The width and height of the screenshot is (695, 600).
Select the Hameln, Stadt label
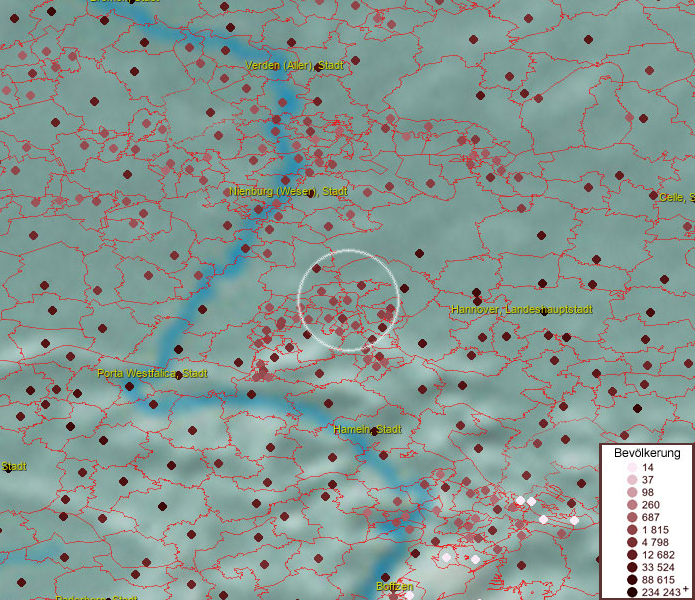[367, 429]
